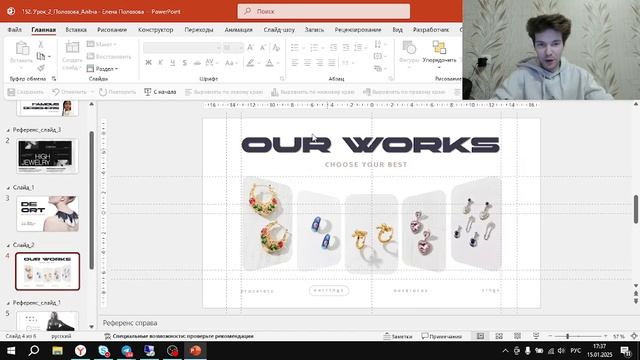Click the text shadow S icon
The image size is (640, 360).
point(185,63)
